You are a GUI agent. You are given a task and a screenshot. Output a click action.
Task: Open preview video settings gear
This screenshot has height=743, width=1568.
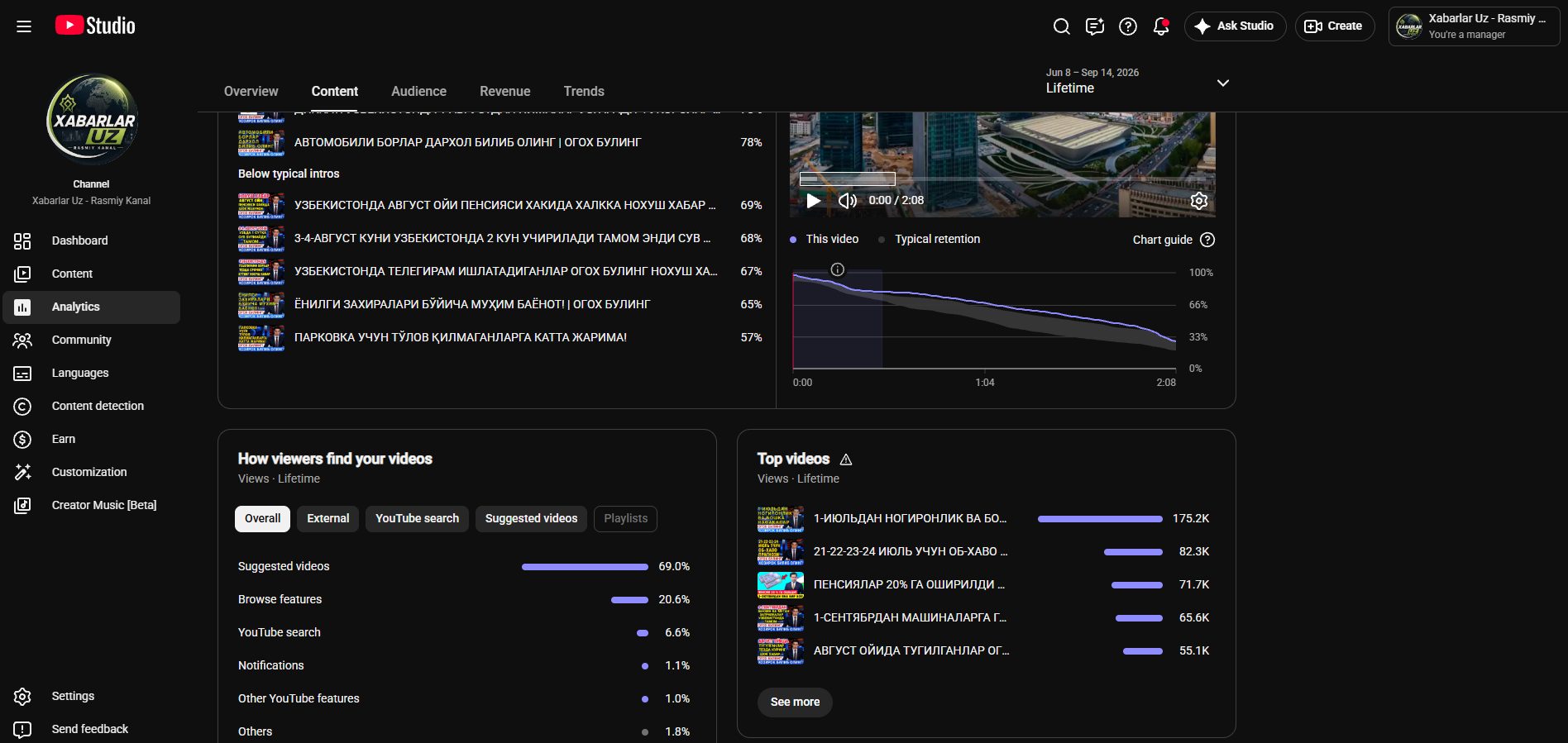pos(1199,201)
